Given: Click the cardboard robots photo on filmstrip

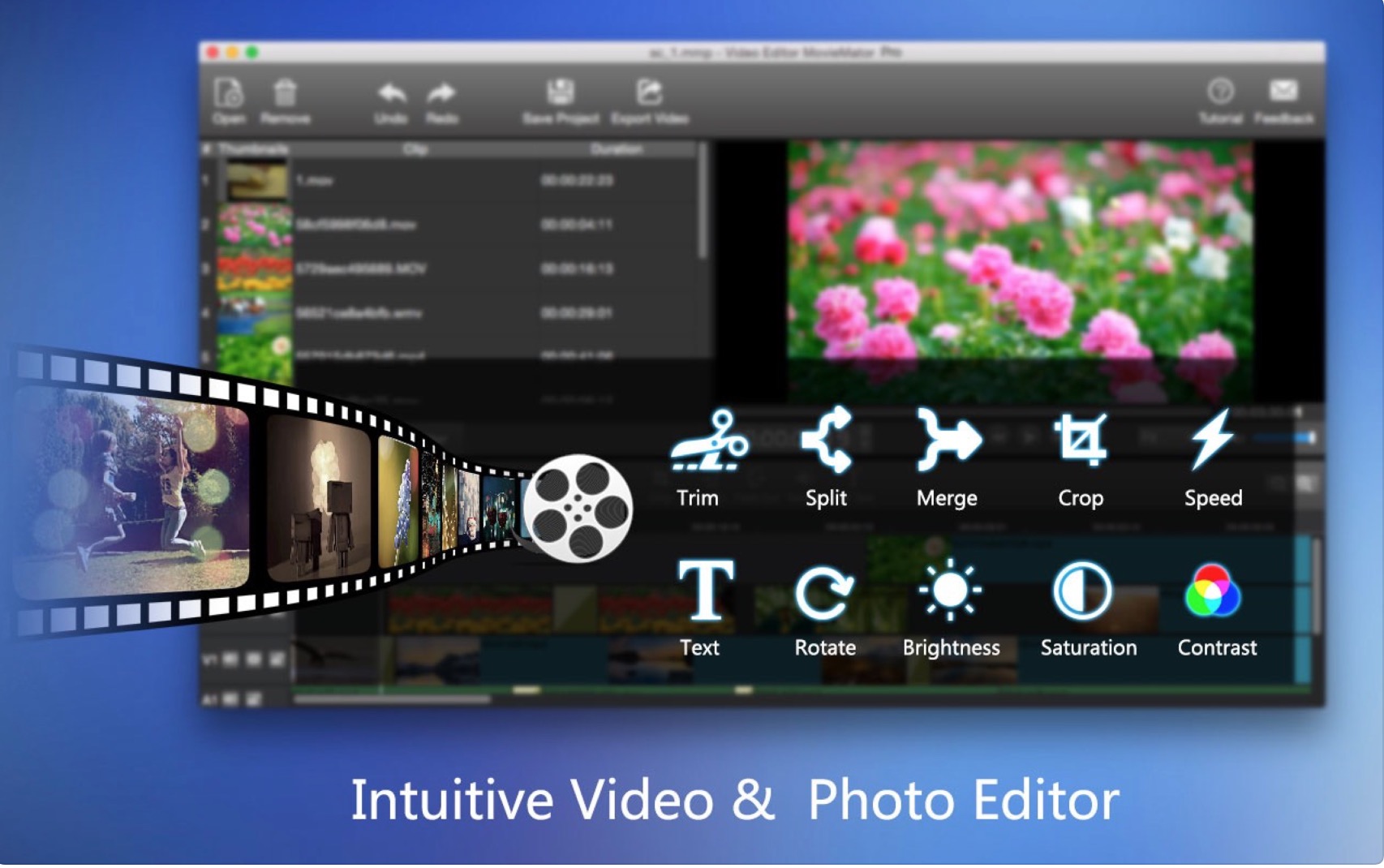Looking at the screenshot, I should (x=319, y=500).
